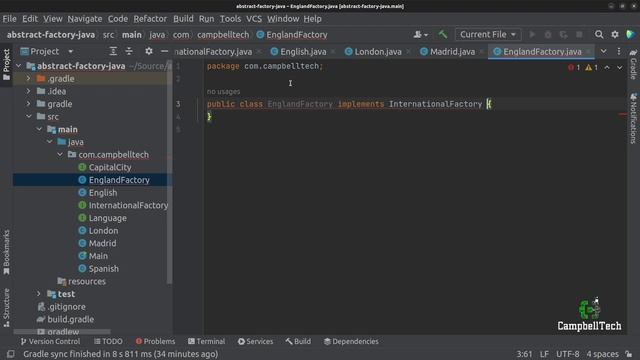
Task: Open the Refactor menu
Action: [150, 19]
